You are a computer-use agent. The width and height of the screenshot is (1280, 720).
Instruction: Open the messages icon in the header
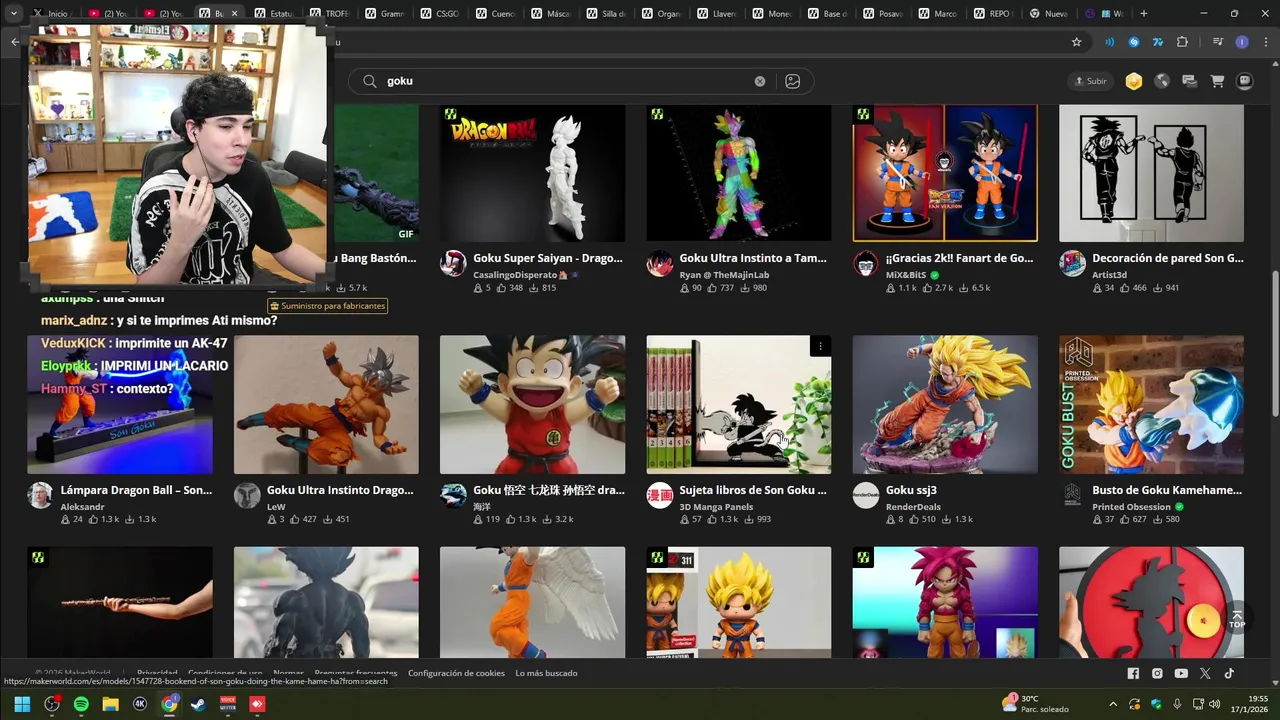click(1189, 81)
